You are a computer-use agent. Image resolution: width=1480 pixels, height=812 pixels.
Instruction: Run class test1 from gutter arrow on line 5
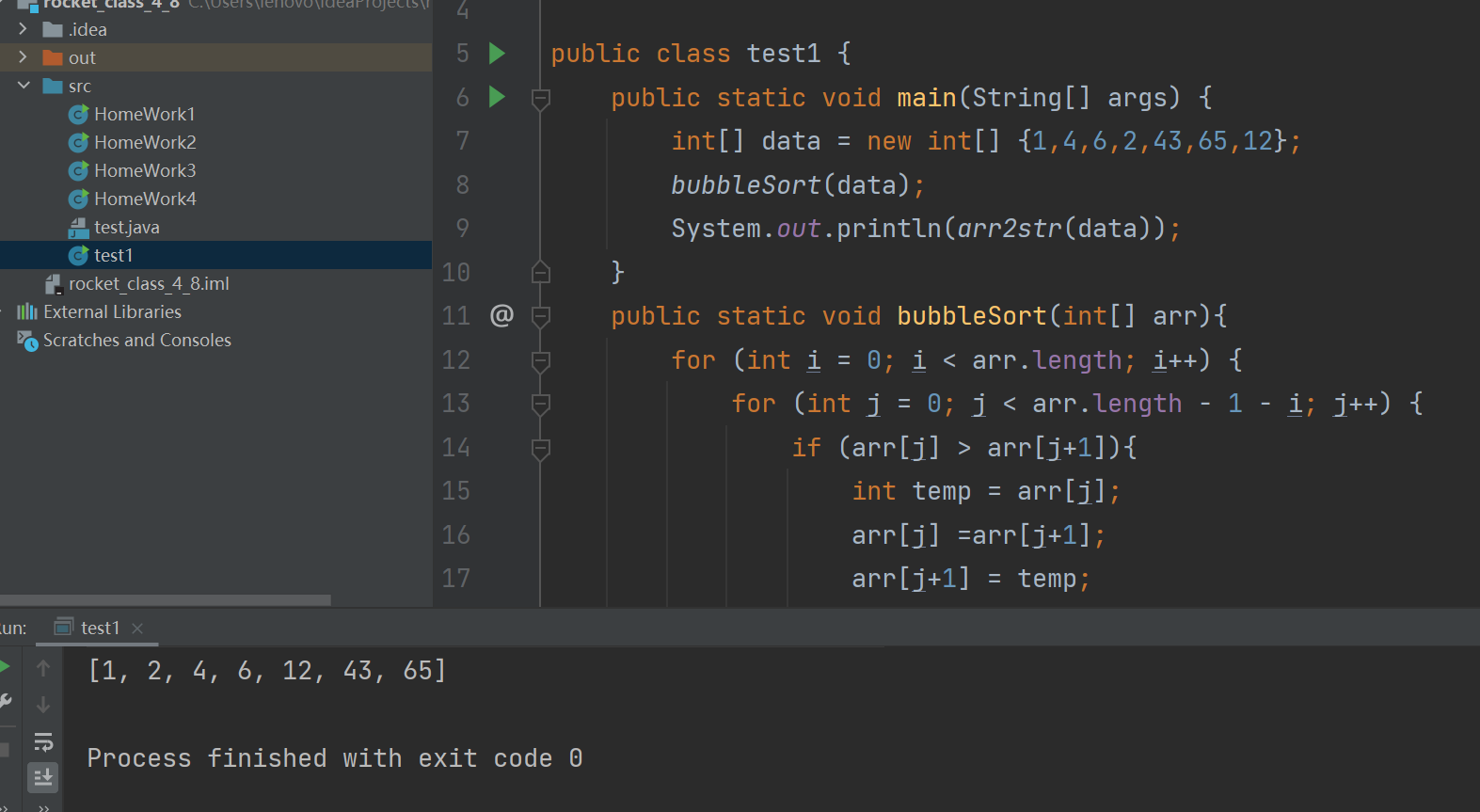tap(498, 54)
